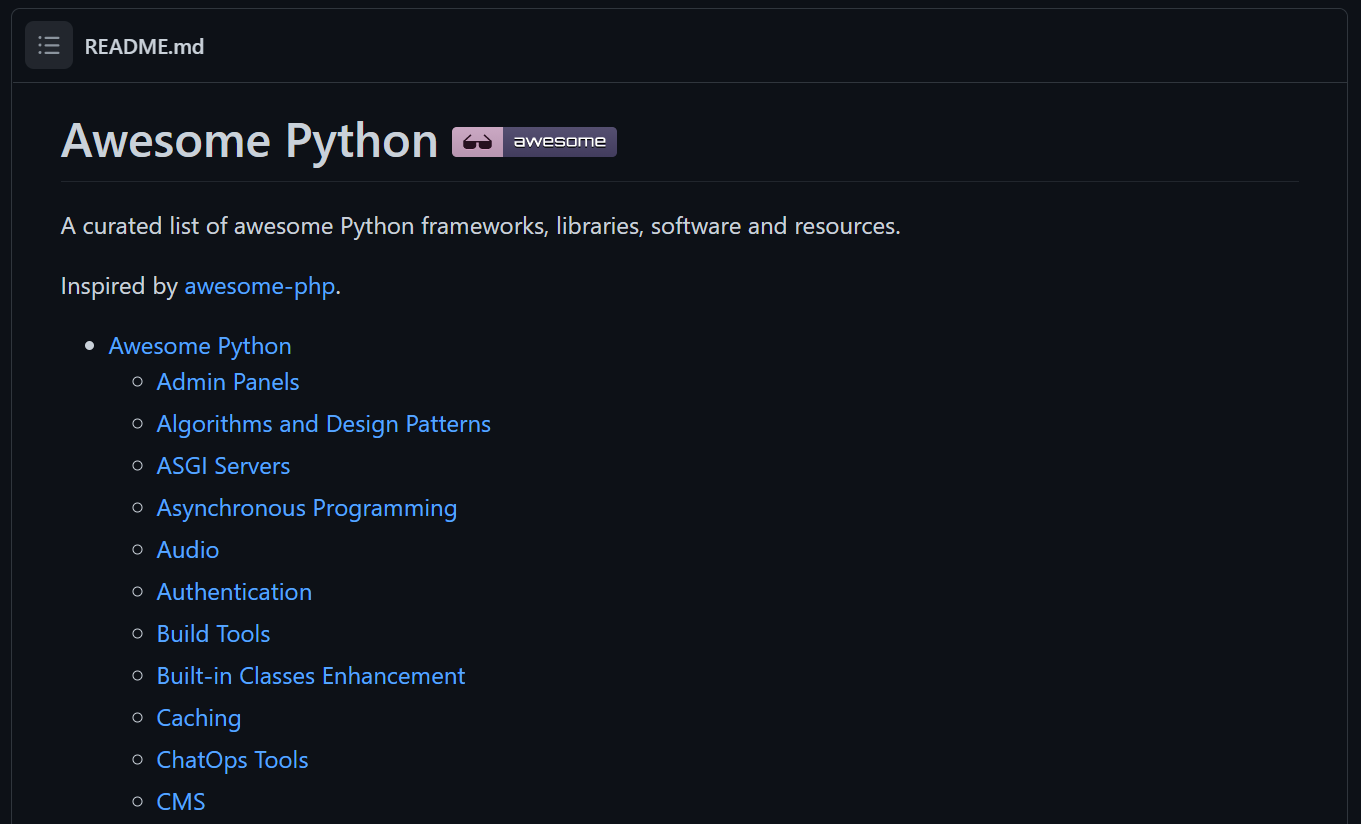Open Asynchronous Programming section link
Screen dimensions: 1361x824
tap(307, 508)
